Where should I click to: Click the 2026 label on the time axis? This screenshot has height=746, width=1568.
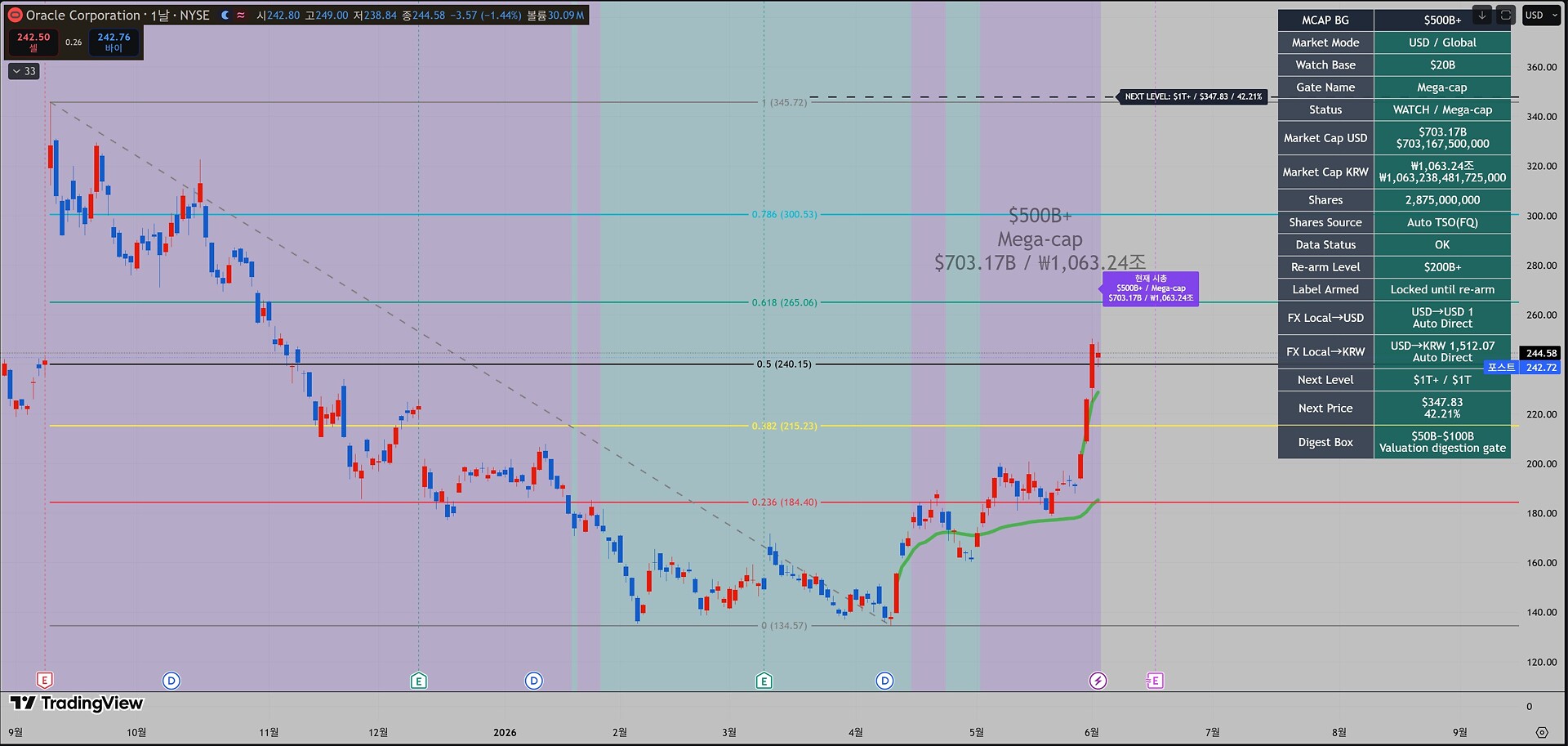[505, 732]
